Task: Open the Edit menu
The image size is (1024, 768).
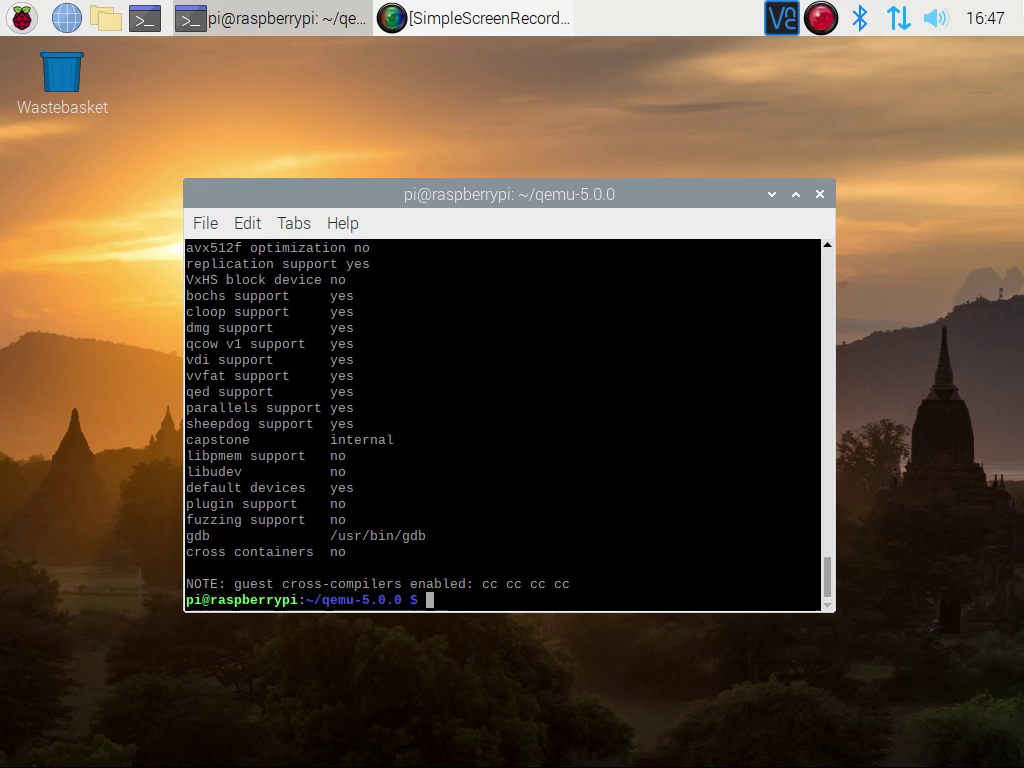Action: [x=247, y=223]
